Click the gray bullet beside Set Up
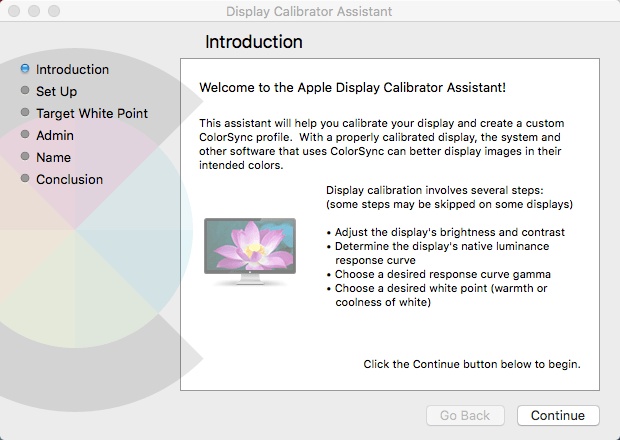Image resolution: width=620 pixels, height=440 pixels. (x=25, y=92)
